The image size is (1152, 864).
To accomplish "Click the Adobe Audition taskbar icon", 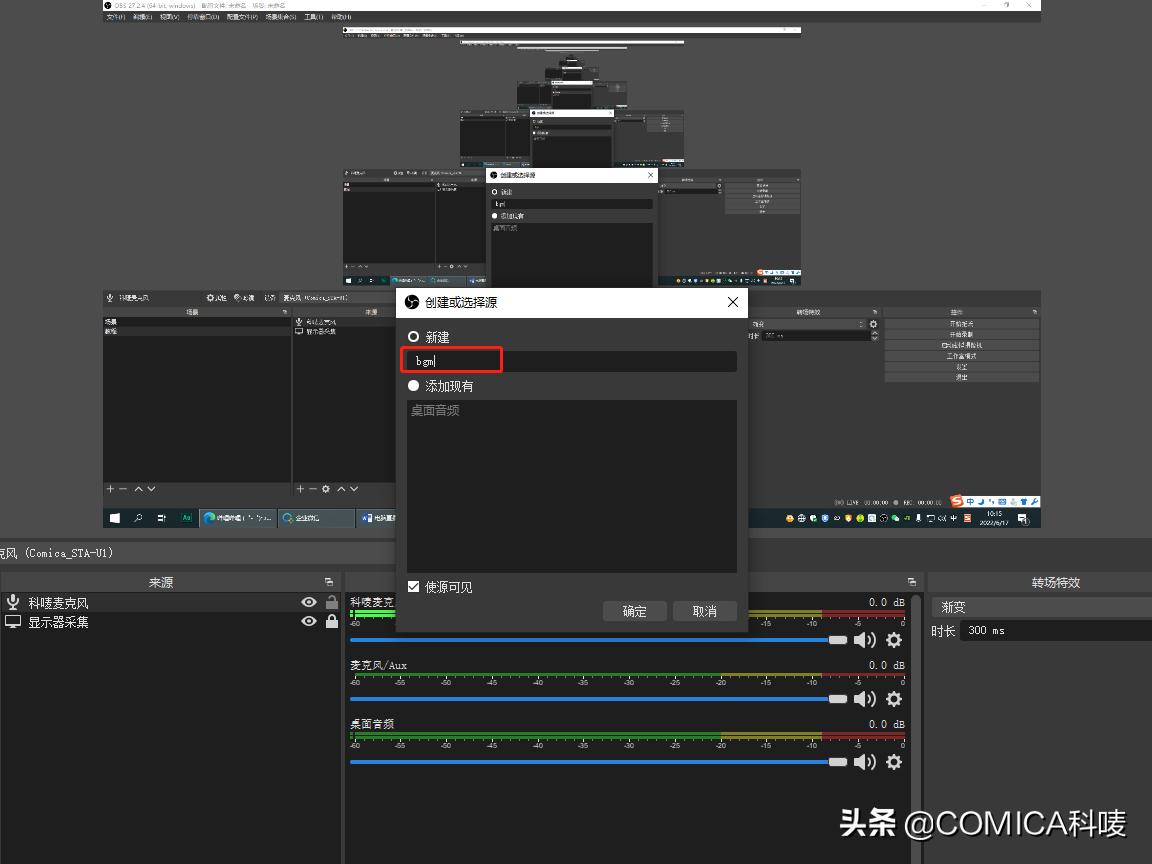I will coord(186,518).
